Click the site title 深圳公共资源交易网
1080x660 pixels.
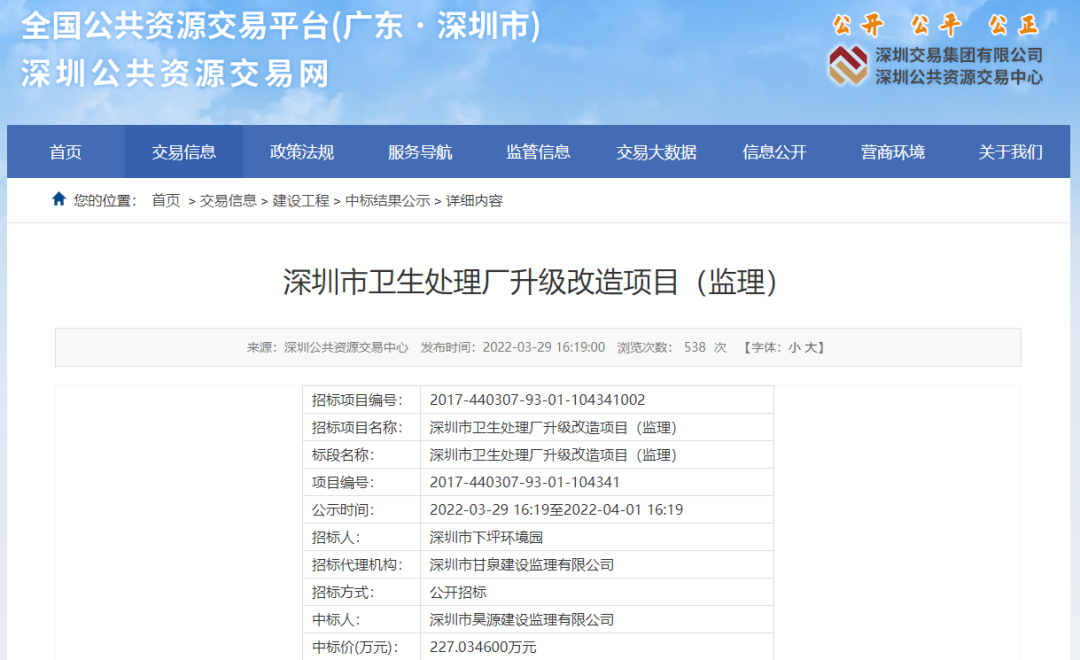pyautogui.click(x=176, y=74)
